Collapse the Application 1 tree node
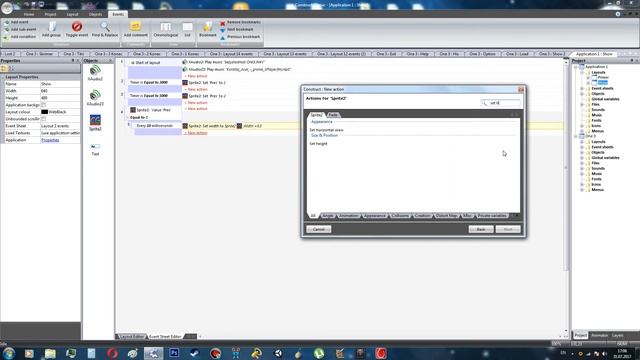640x360 pixels. pyautogui.click(x=576, y=67)
